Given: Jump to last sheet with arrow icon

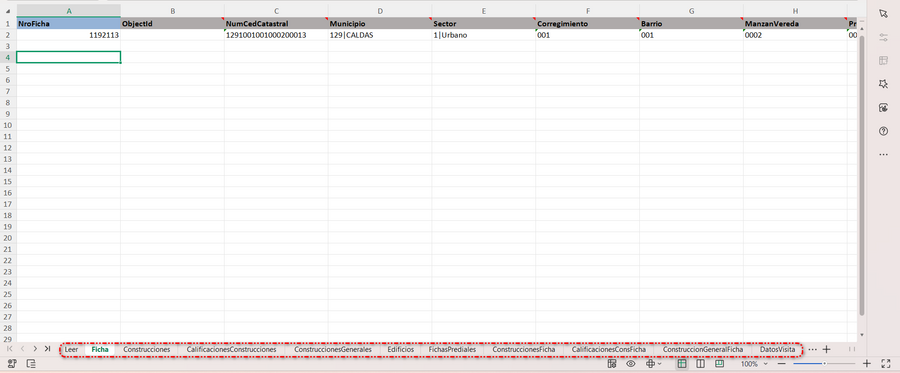Looking at the screenshot, I should point(47,348).
